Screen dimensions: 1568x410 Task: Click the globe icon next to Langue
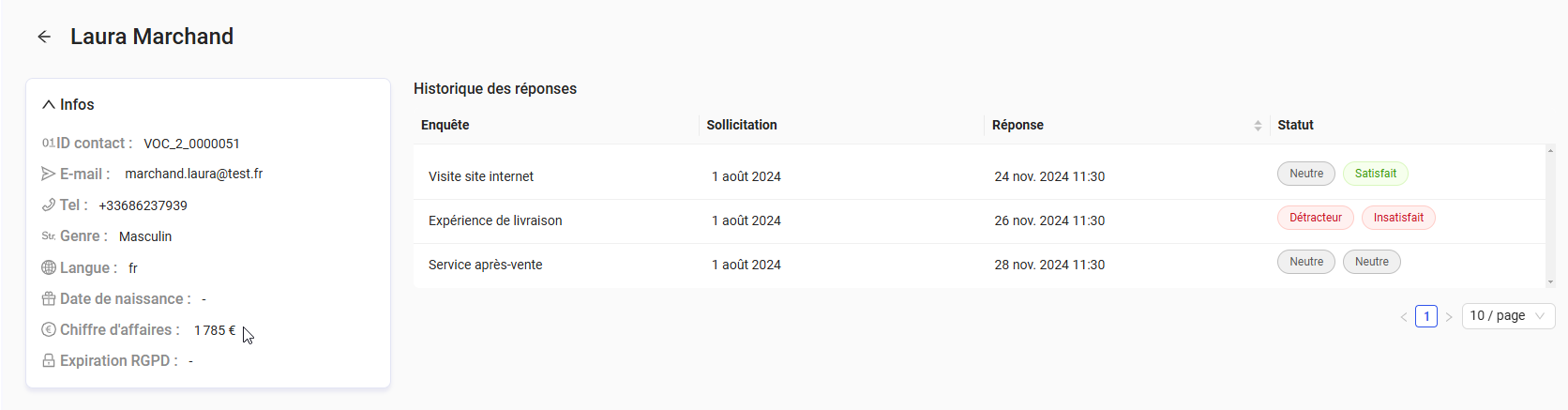tap(49, 267)
